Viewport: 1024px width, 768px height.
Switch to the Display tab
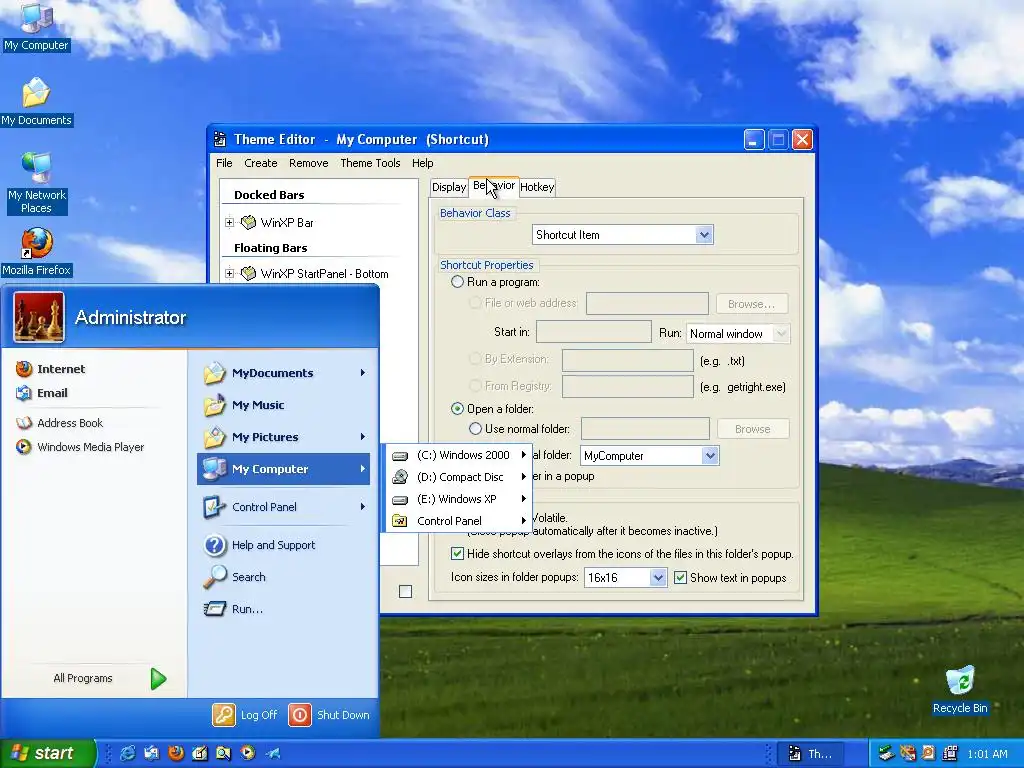449,187
